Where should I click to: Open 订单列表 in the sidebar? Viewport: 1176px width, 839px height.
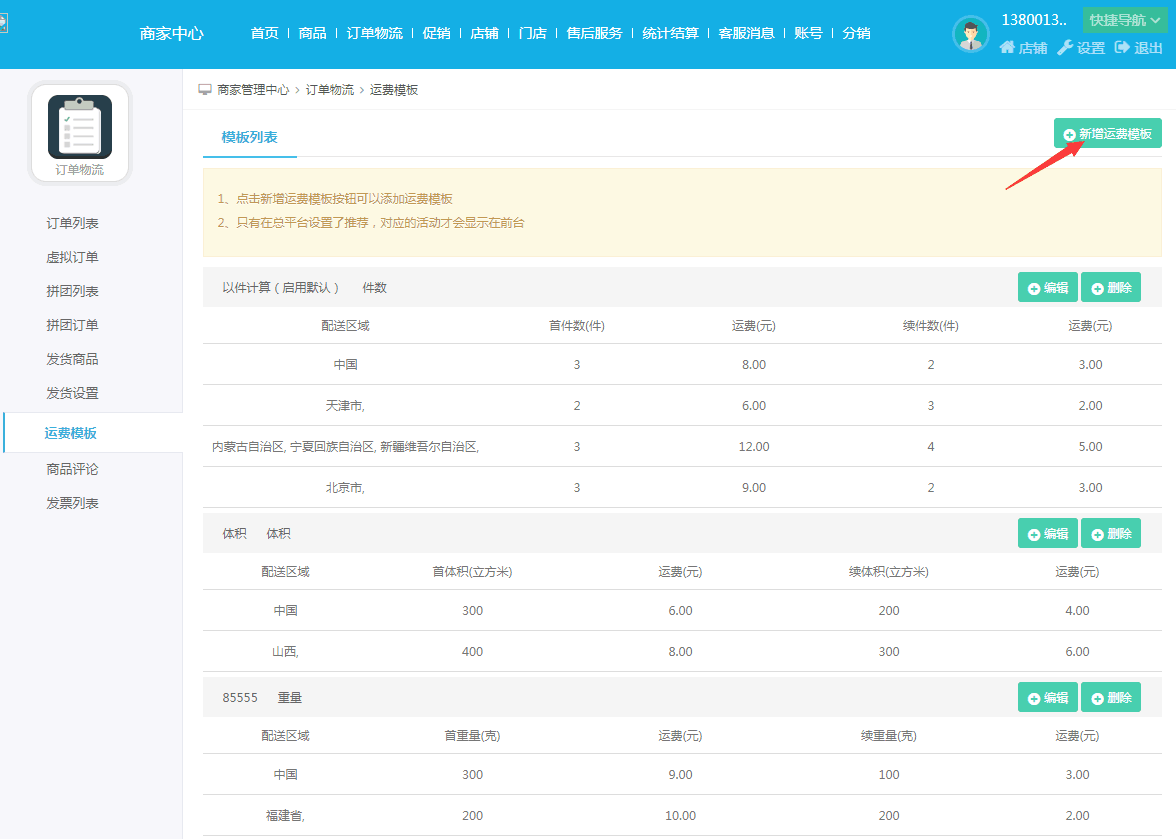coord(72,223)
